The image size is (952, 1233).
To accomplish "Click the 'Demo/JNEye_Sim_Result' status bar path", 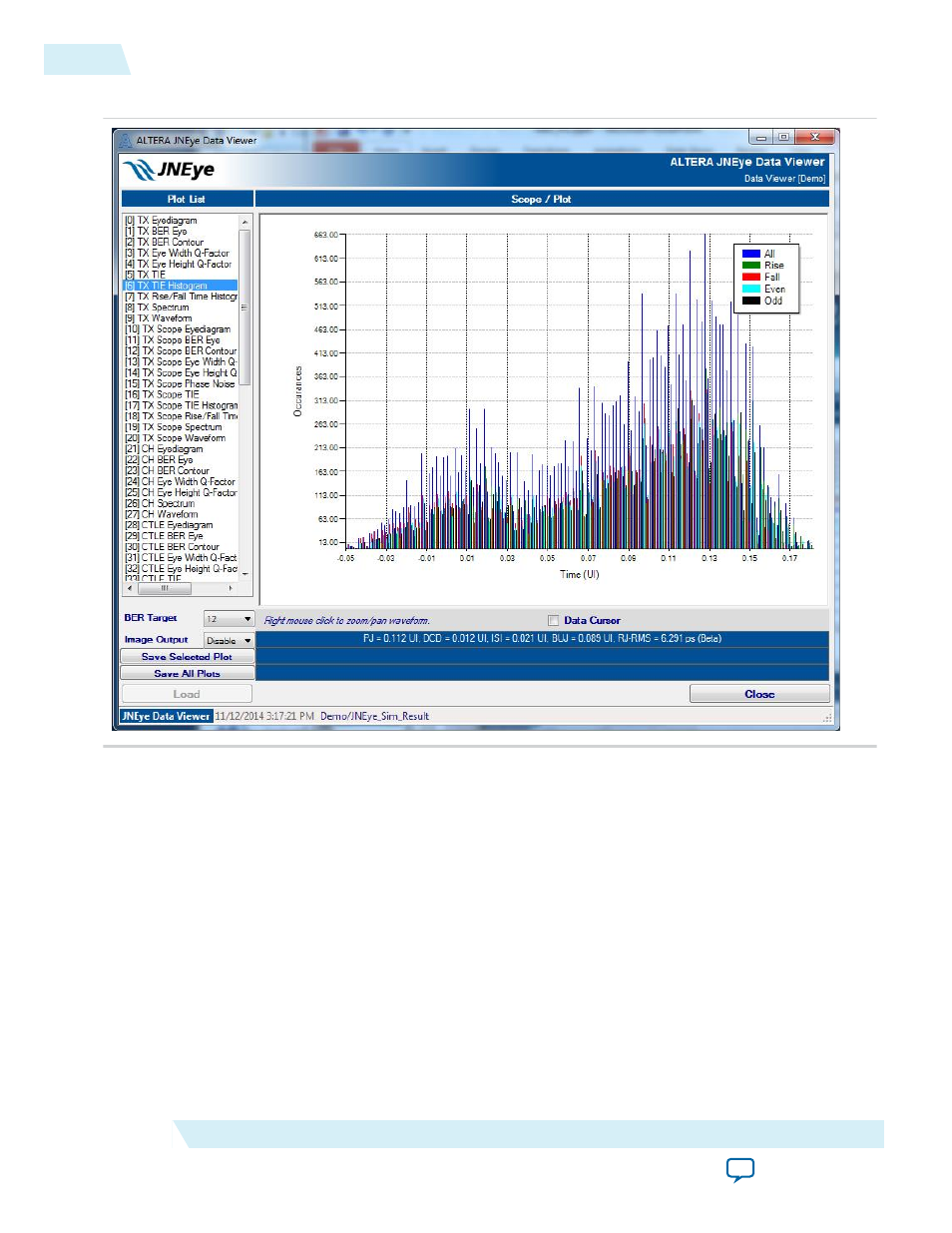I will click(374, 717).
